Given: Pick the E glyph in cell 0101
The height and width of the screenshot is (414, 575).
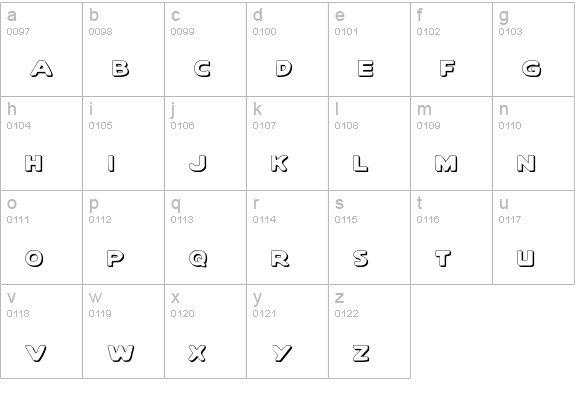Looking at the screenshot, I should click(366, 69).
